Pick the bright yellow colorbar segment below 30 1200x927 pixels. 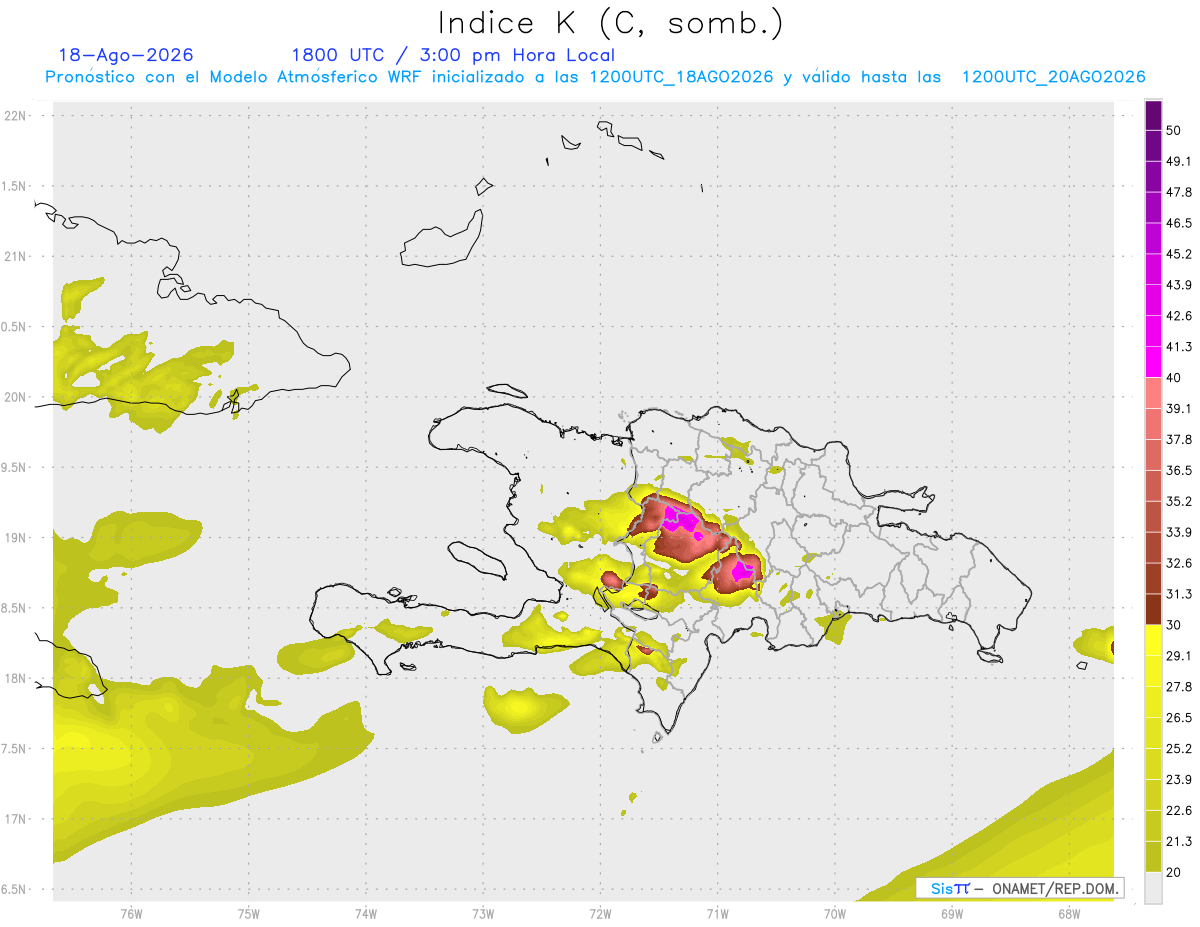[1154, 641]
